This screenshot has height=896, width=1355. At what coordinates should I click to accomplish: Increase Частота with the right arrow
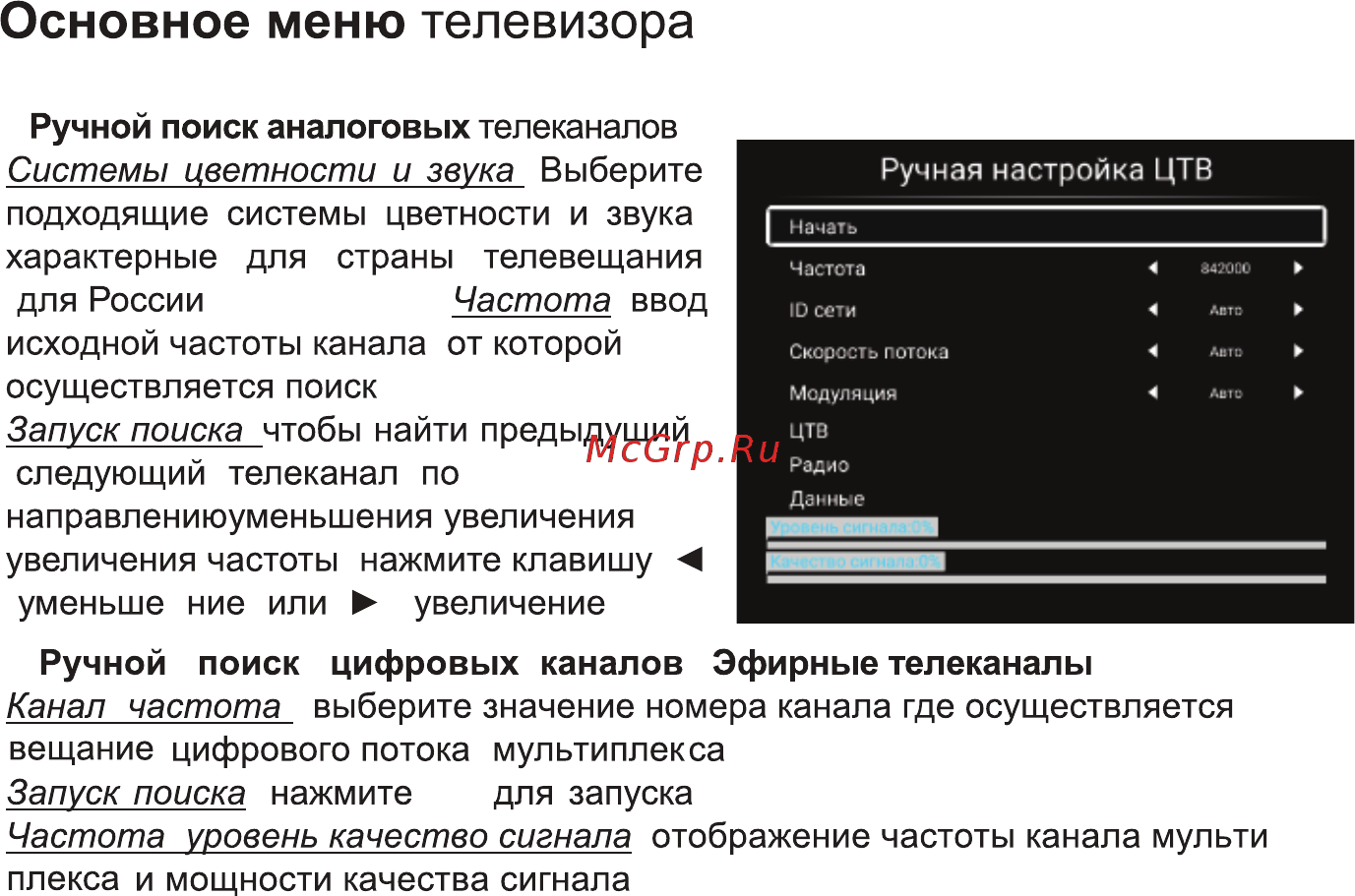[x=1298, y=268]
